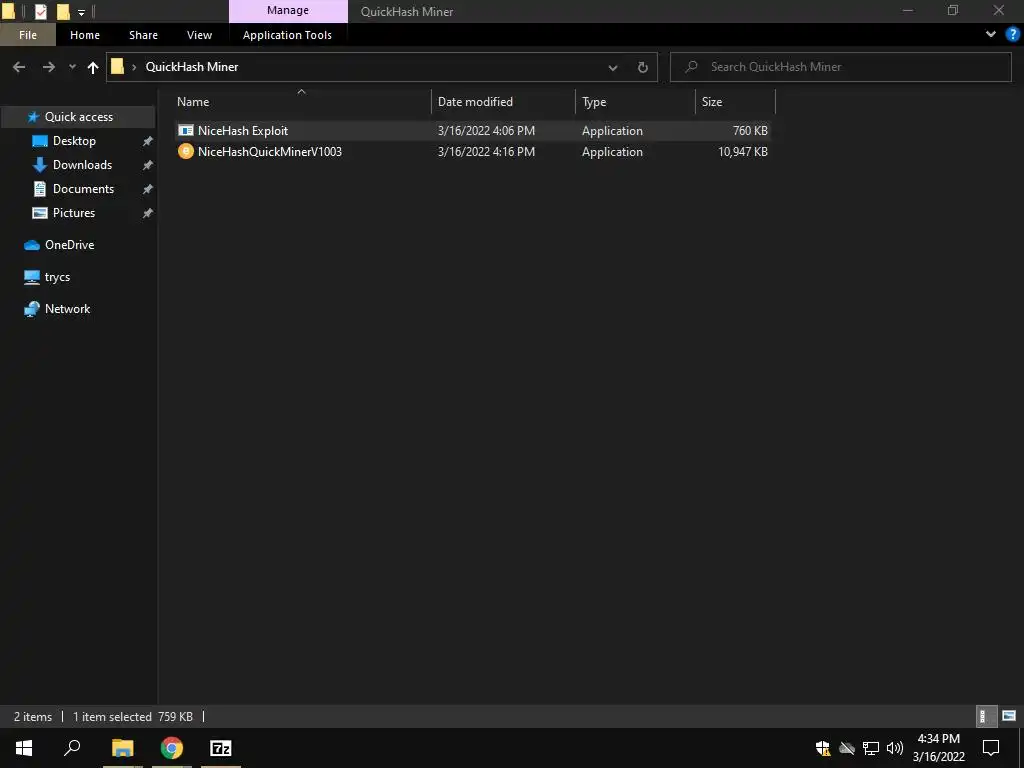Open Documents in navigation pane
This screenshot has height=768, width=1024.
tap(83, 189)
